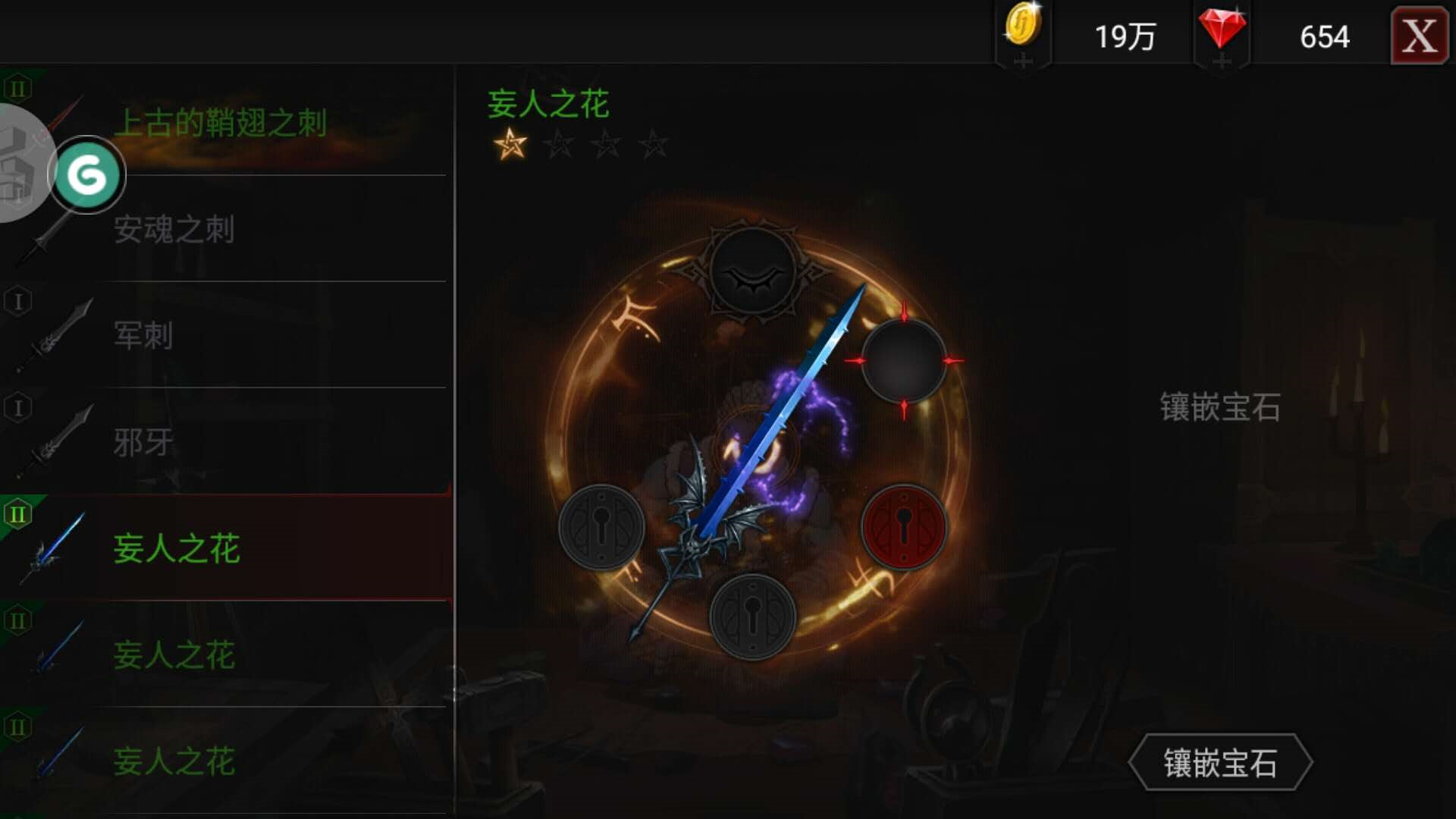Open the floating green G assistant icon

pyautogui.click(x=87, y=175)
